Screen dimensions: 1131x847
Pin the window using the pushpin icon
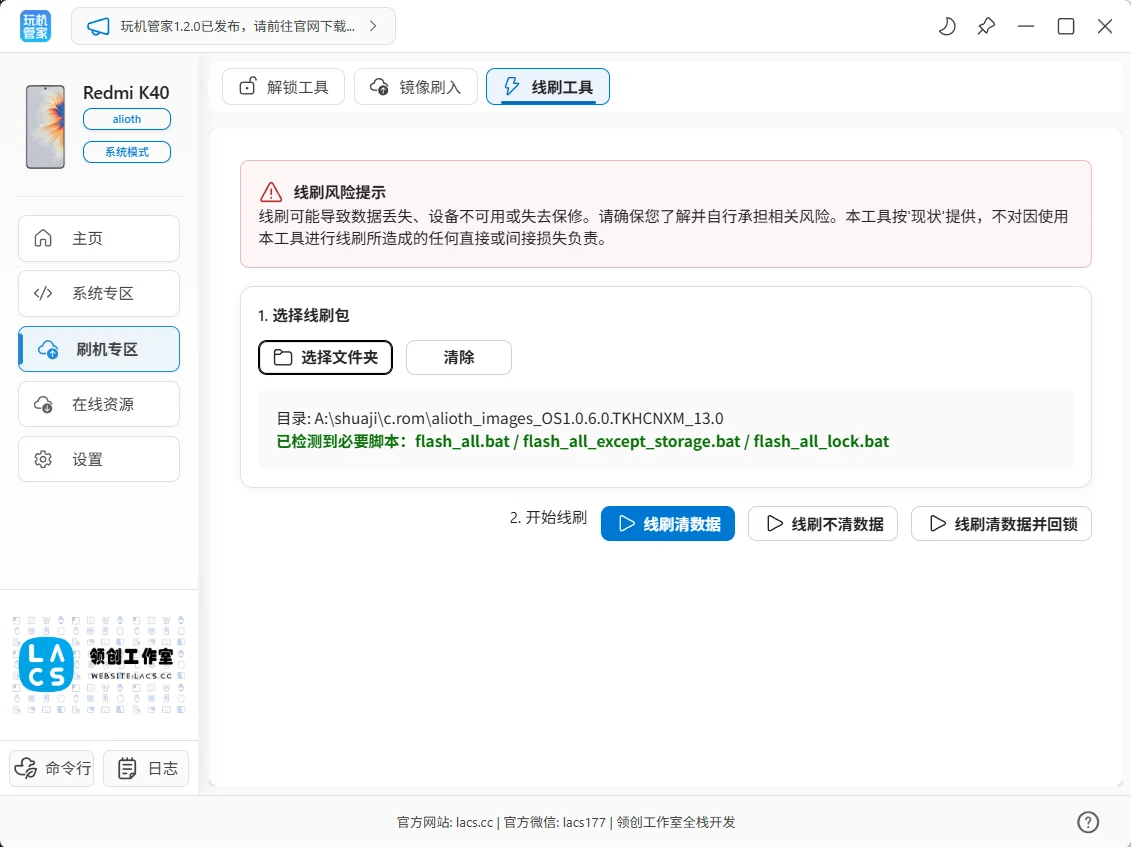(986, 27)
